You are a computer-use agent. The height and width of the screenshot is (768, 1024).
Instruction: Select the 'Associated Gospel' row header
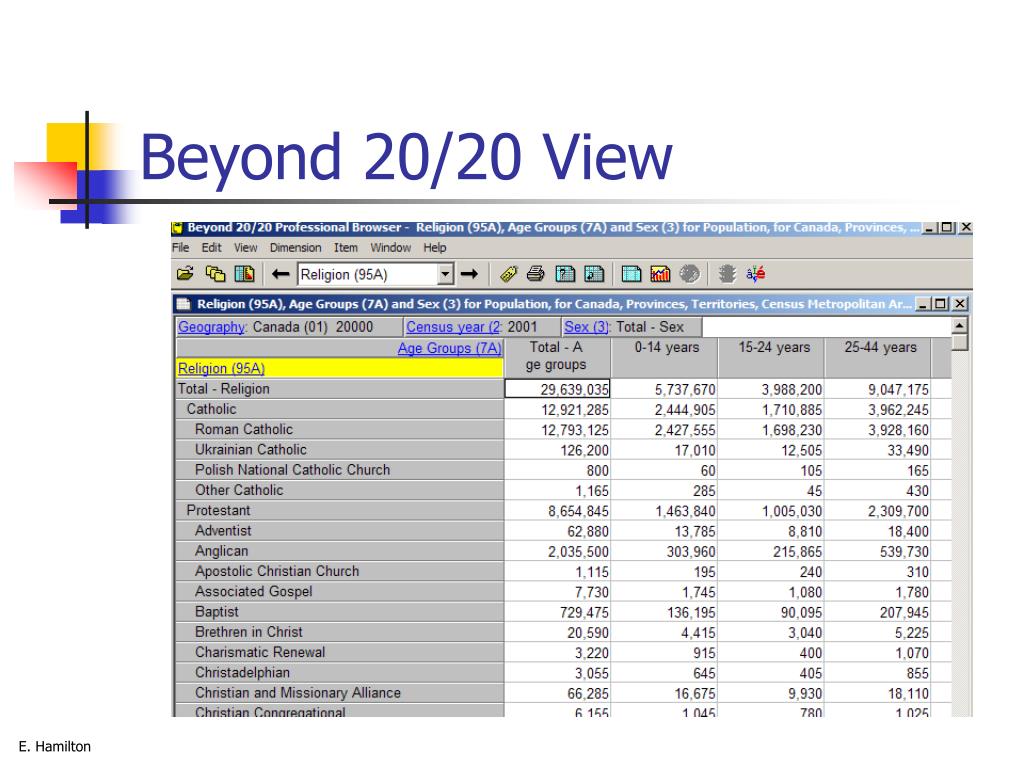coord(340,591)
